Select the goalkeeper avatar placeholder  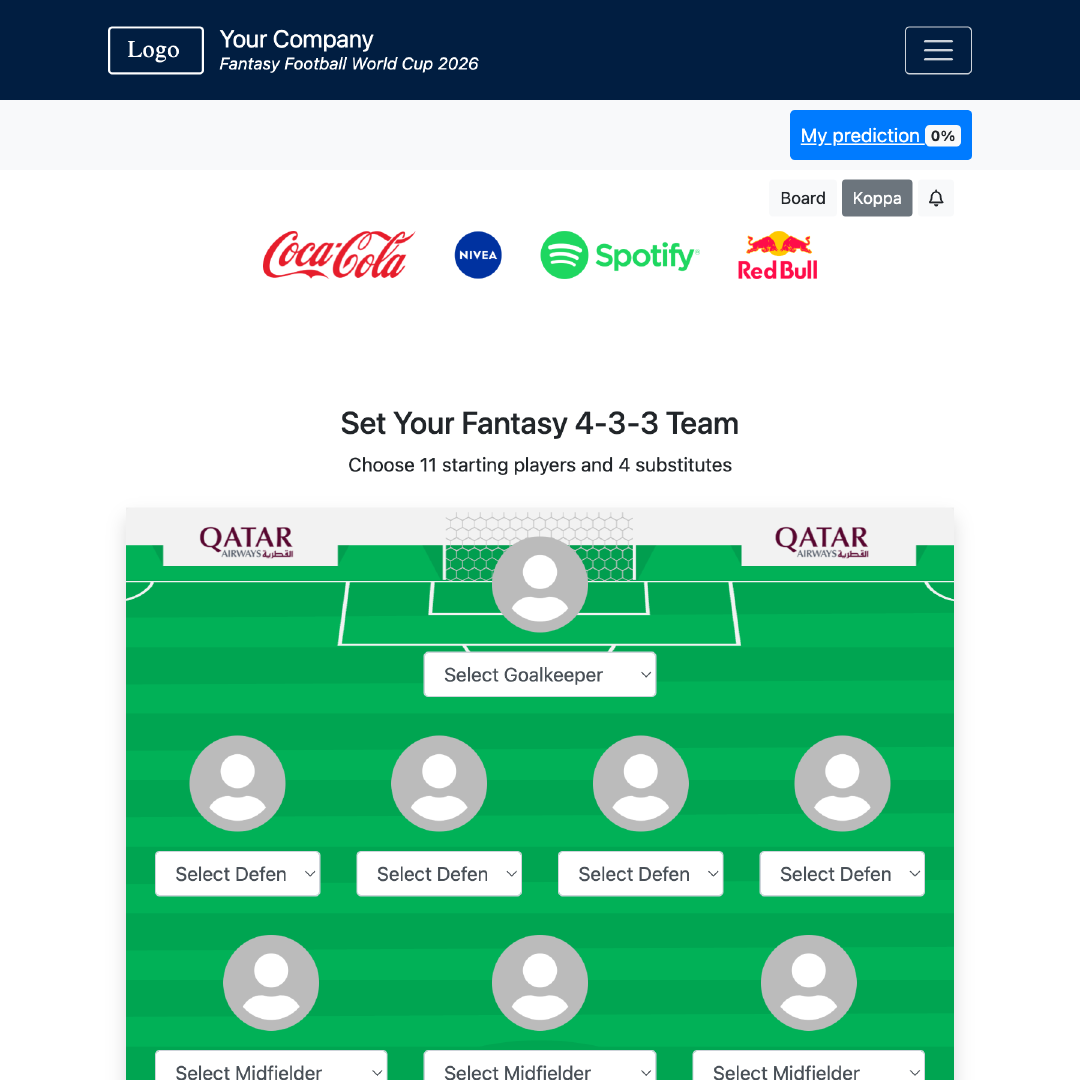540,583
